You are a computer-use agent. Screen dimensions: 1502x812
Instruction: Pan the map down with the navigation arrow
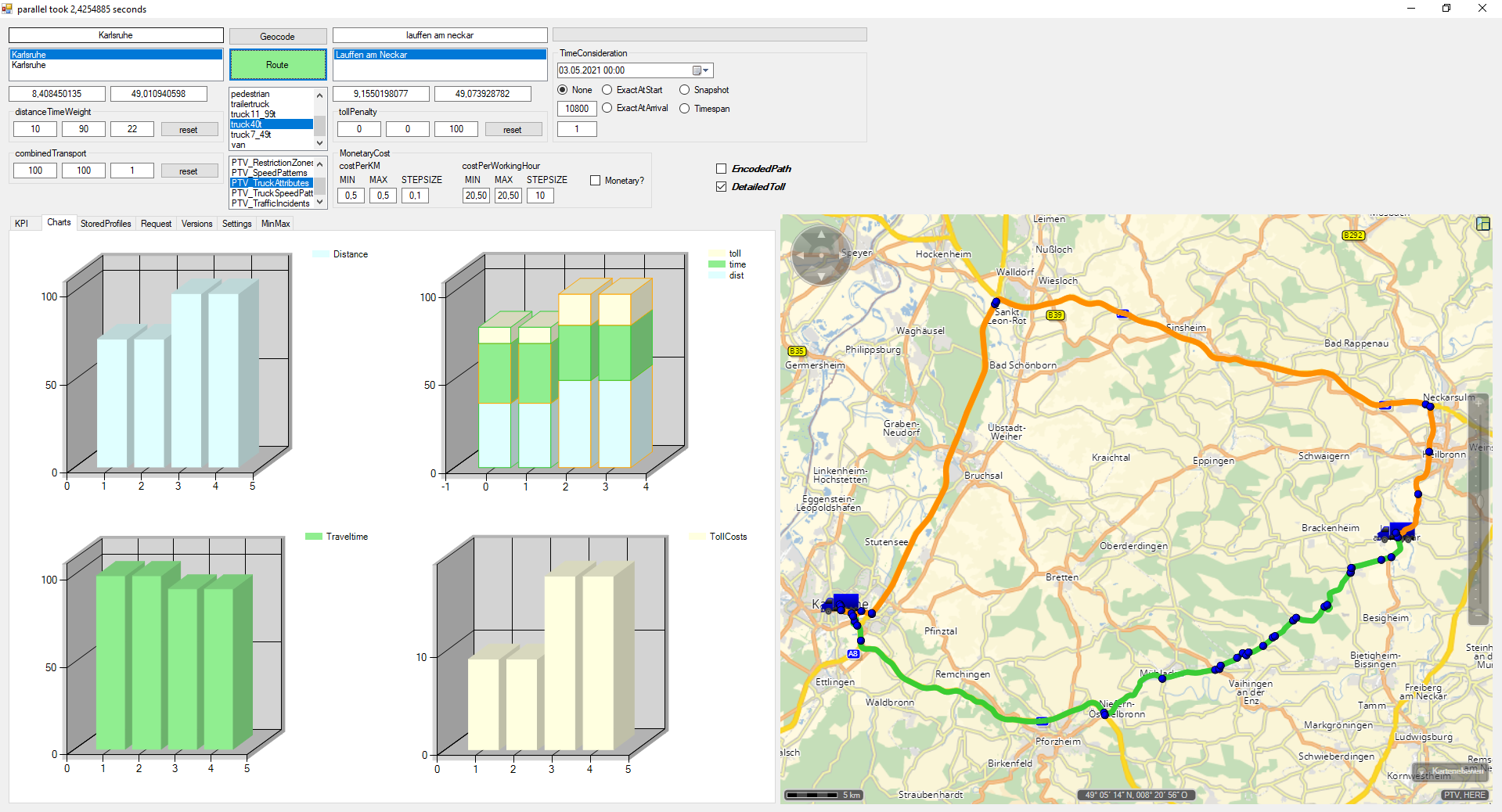click(820, 276)
